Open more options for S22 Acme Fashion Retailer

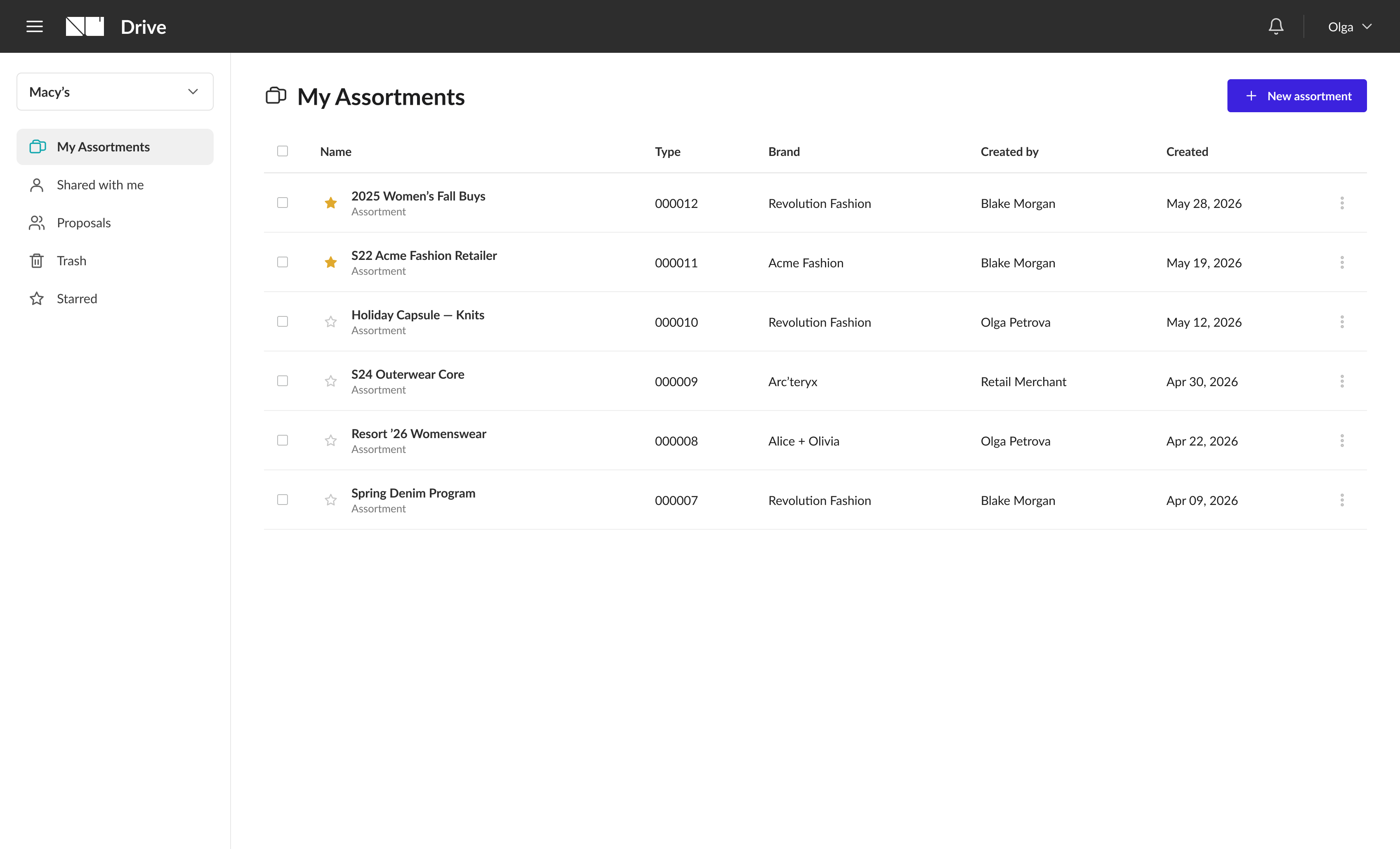coord(1341,262)
